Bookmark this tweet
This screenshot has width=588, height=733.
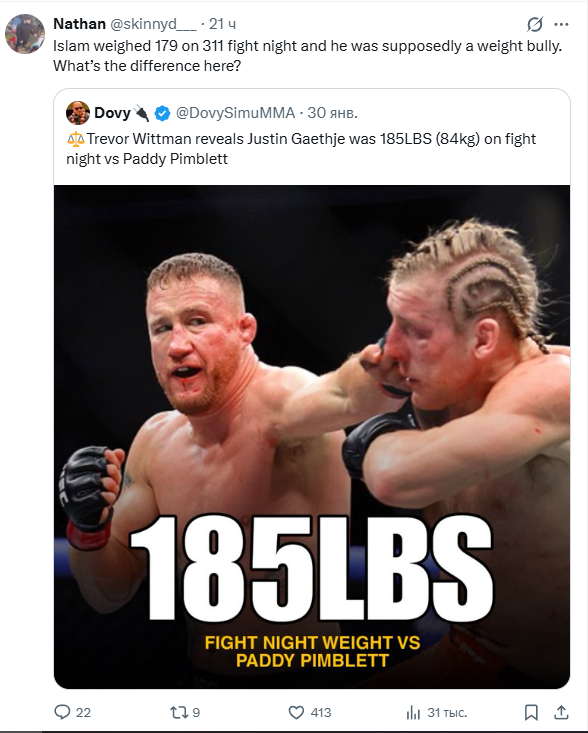point(531,712)
